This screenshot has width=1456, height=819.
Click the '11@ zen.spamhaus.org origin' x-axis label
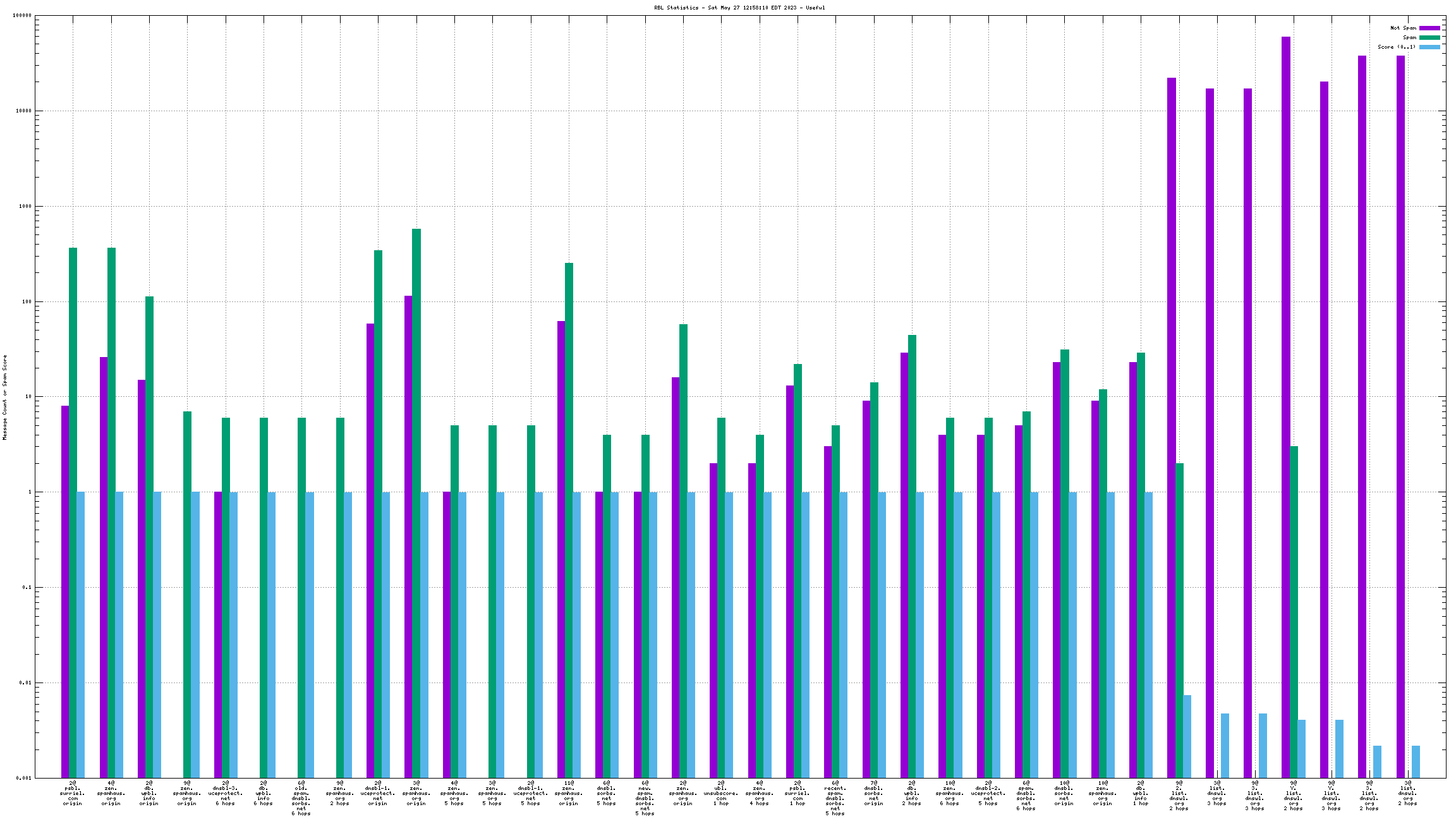pos(569,793)
